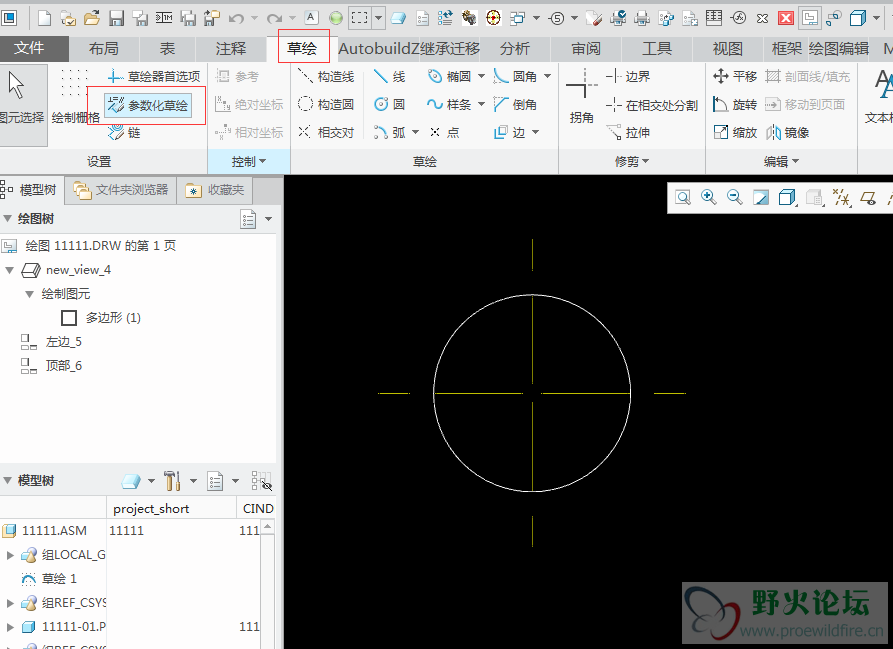The height and width of the screenshot is (649, 893).
Task: Select 绘图 11111.DRW 的第 1 页 tree row
Action: 89,246
